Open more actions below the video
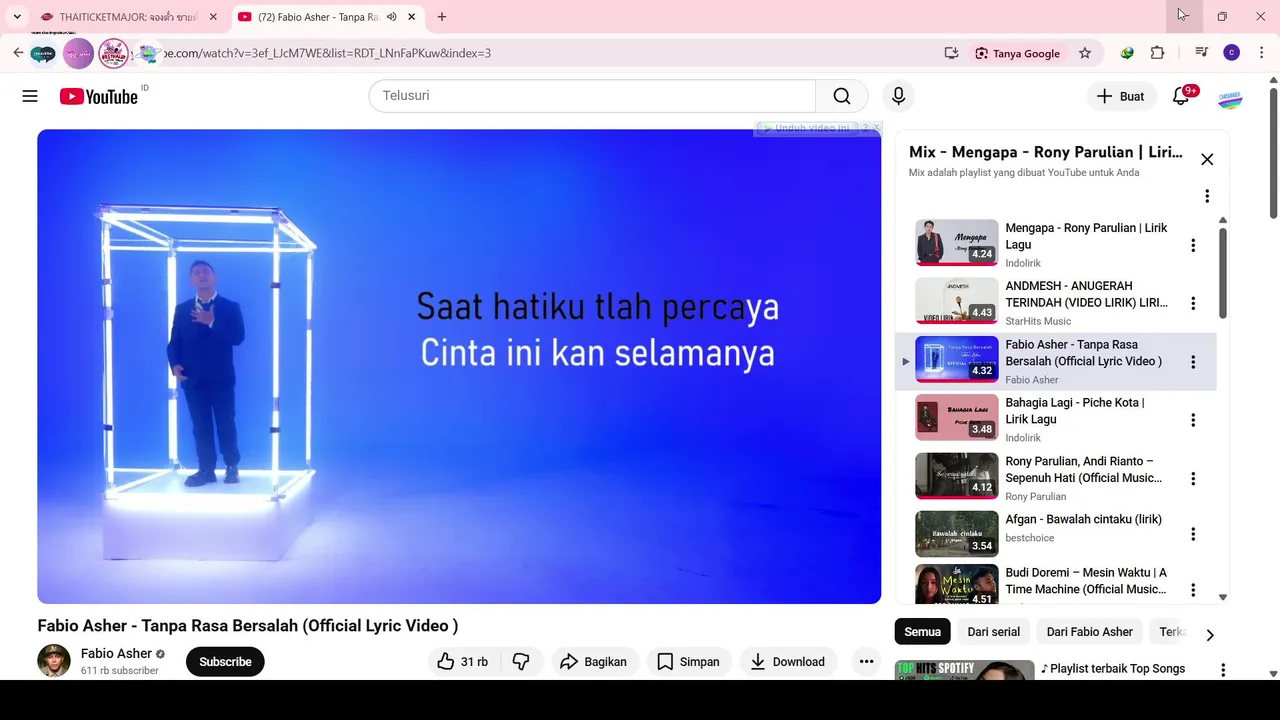The image size is (1280, 720). click(x=867, y=661)
